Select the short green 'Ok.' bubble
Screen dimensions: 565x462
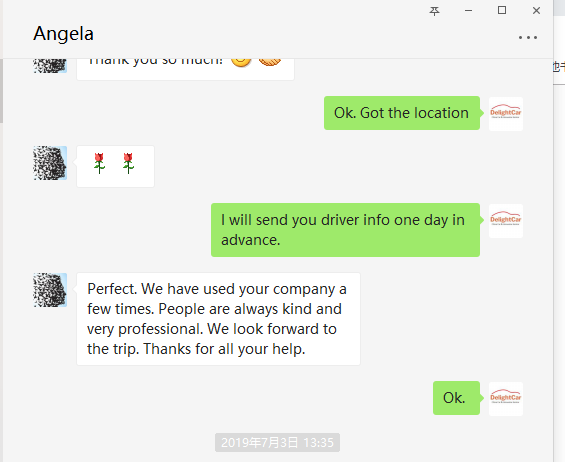click(x=456, y=398)
